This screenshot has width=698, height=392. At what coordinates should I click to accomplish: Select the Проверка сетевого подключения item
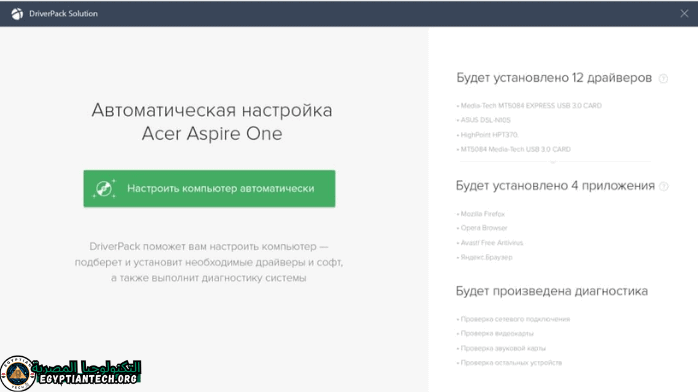click(x=515, y=319)
